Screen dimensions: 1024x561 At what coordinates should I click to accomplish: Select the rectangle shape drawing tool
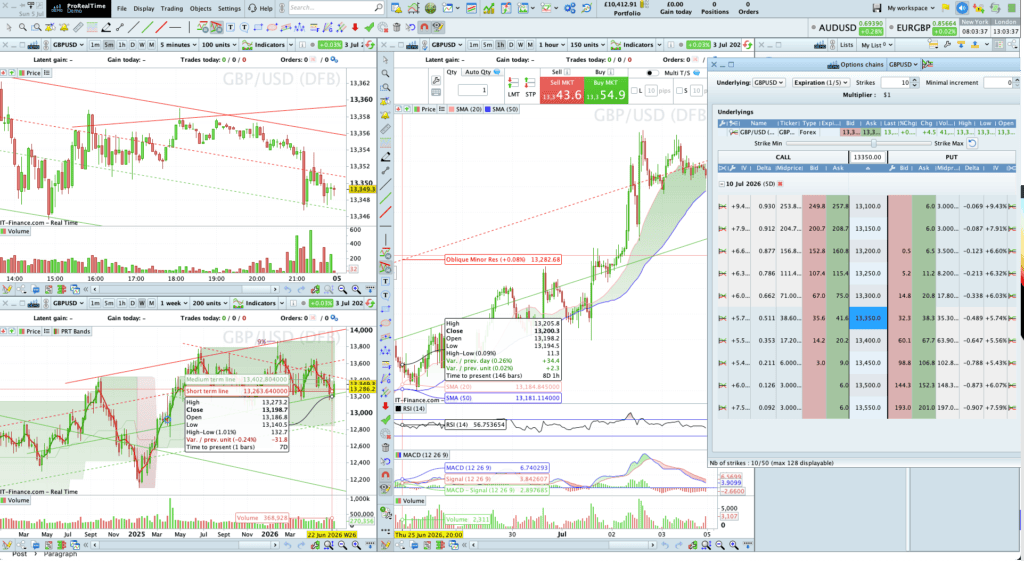(258, 27)
